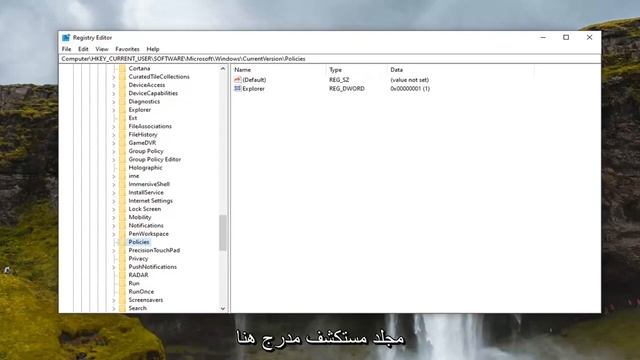Image resolution: width=640 pixels, height=360 pixels.
Task: Expand the FileAssociations key
Action: [x=114, y=126]
